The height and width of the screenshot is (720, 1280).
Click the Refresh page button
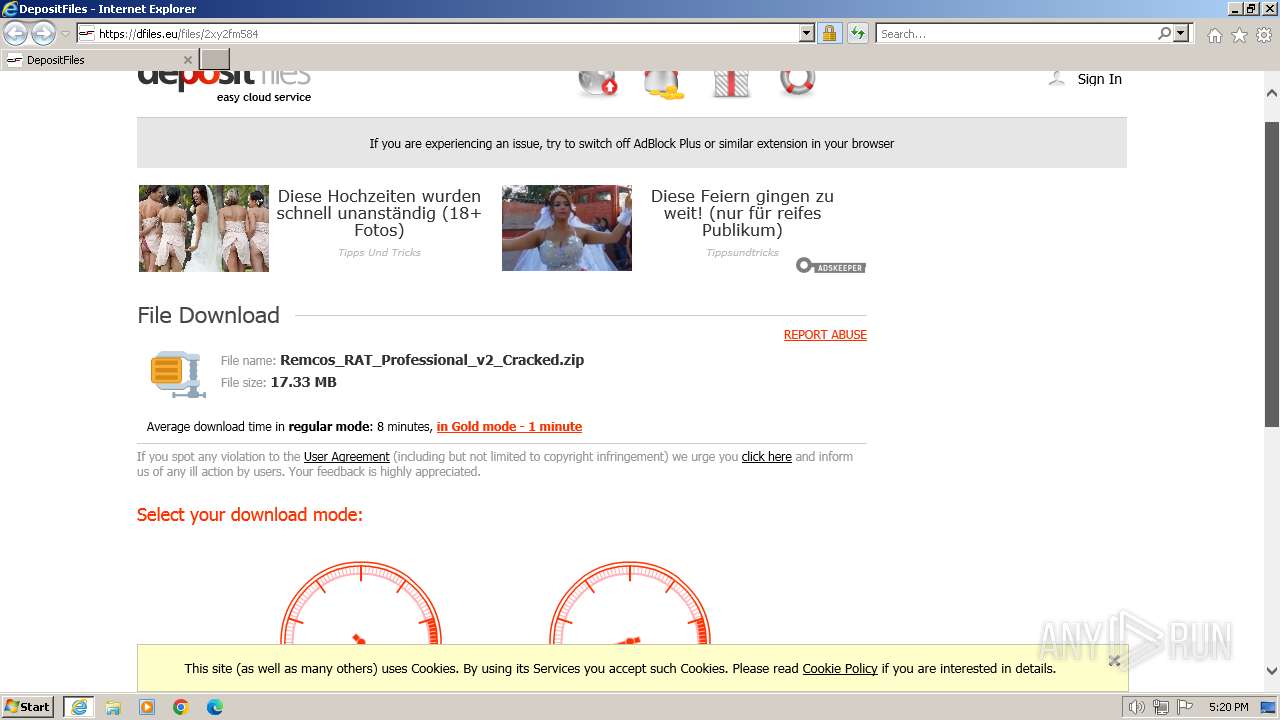858,34
